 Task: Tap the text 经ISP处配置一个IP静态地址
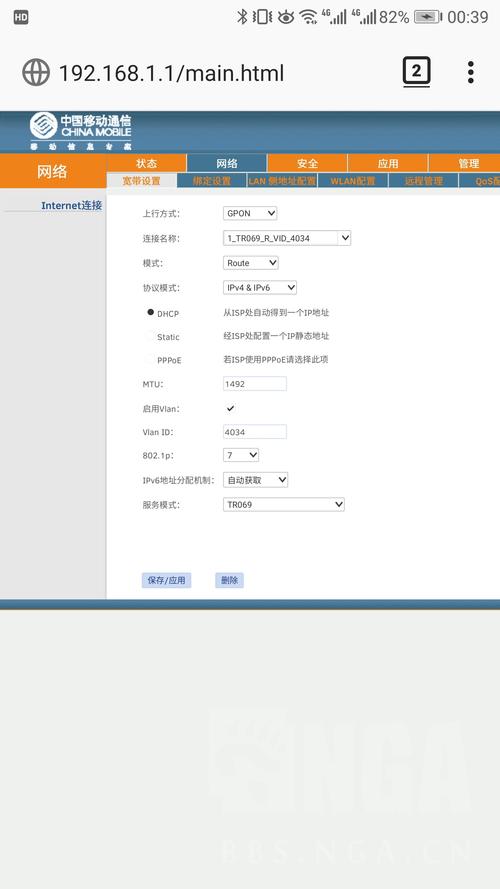(276, 336)
